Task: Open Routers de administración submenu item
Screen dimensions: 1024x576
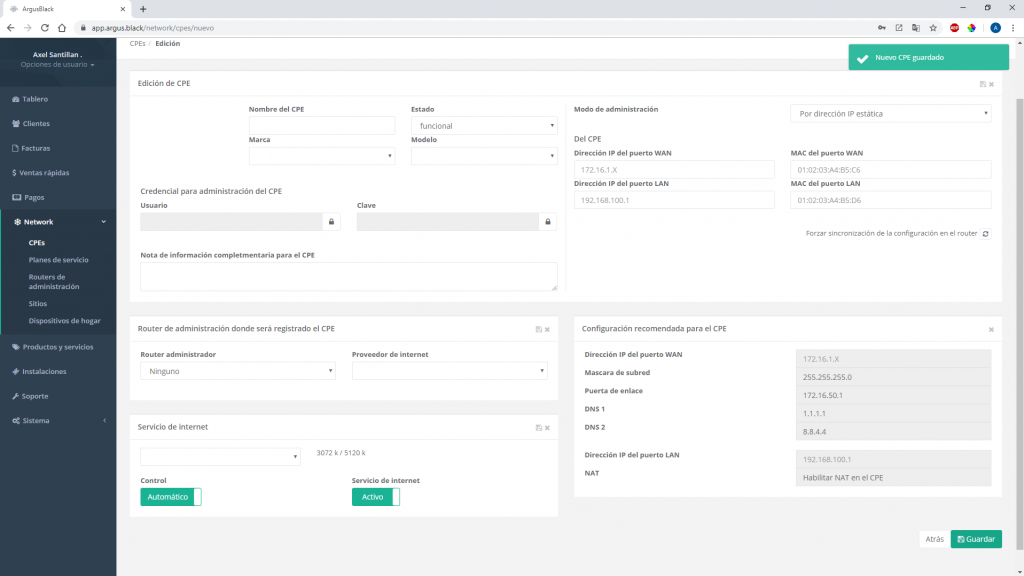Action: pyautogui.click(x=54, y=281)
